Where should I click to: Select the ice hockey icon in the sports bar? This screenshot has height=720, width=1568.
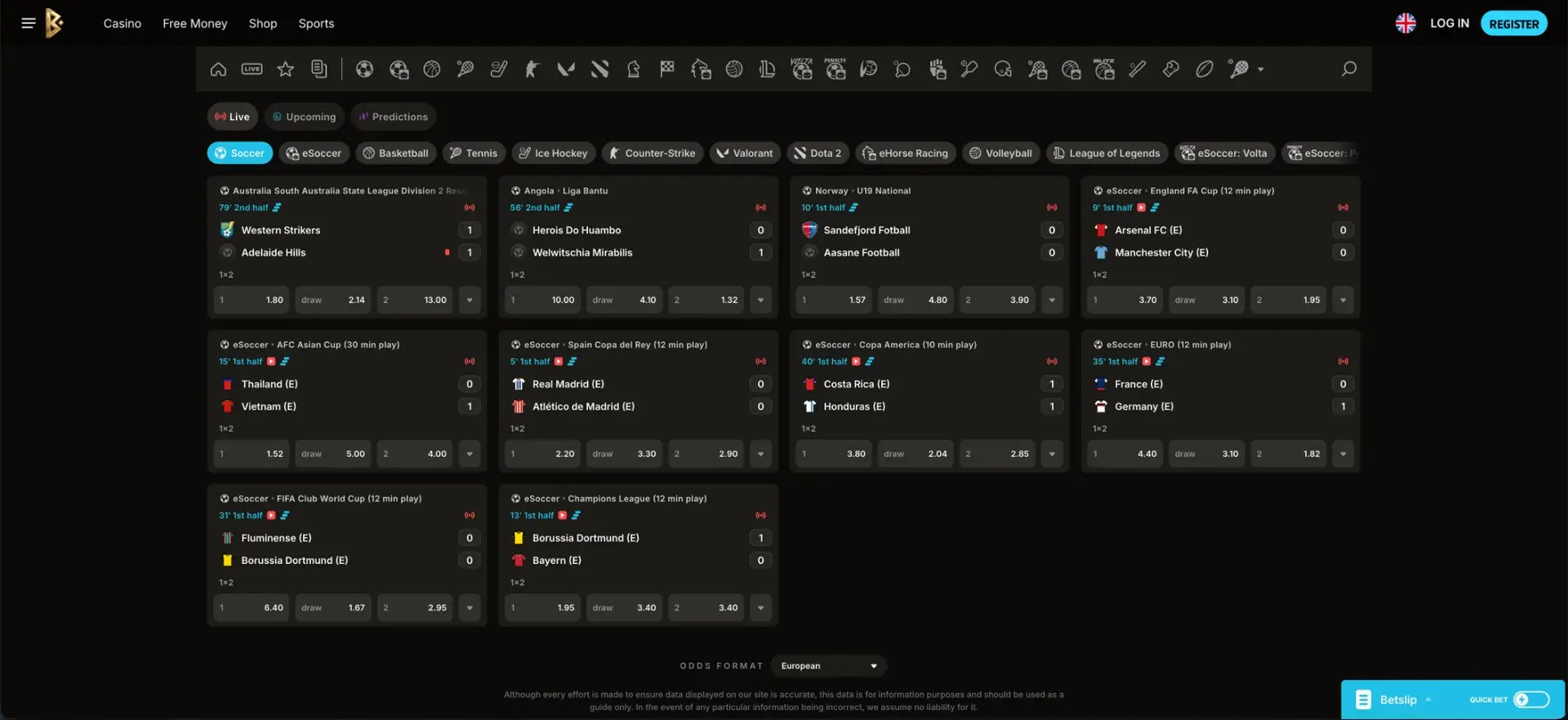(x=499, y=69)
